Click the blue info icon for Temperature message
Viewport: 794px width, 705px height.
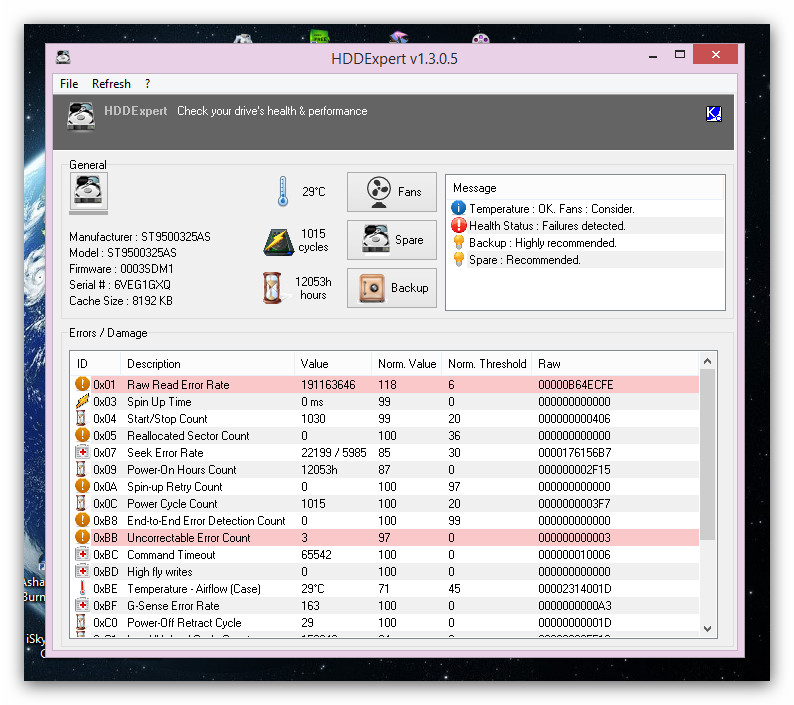[x=458, y=208]
